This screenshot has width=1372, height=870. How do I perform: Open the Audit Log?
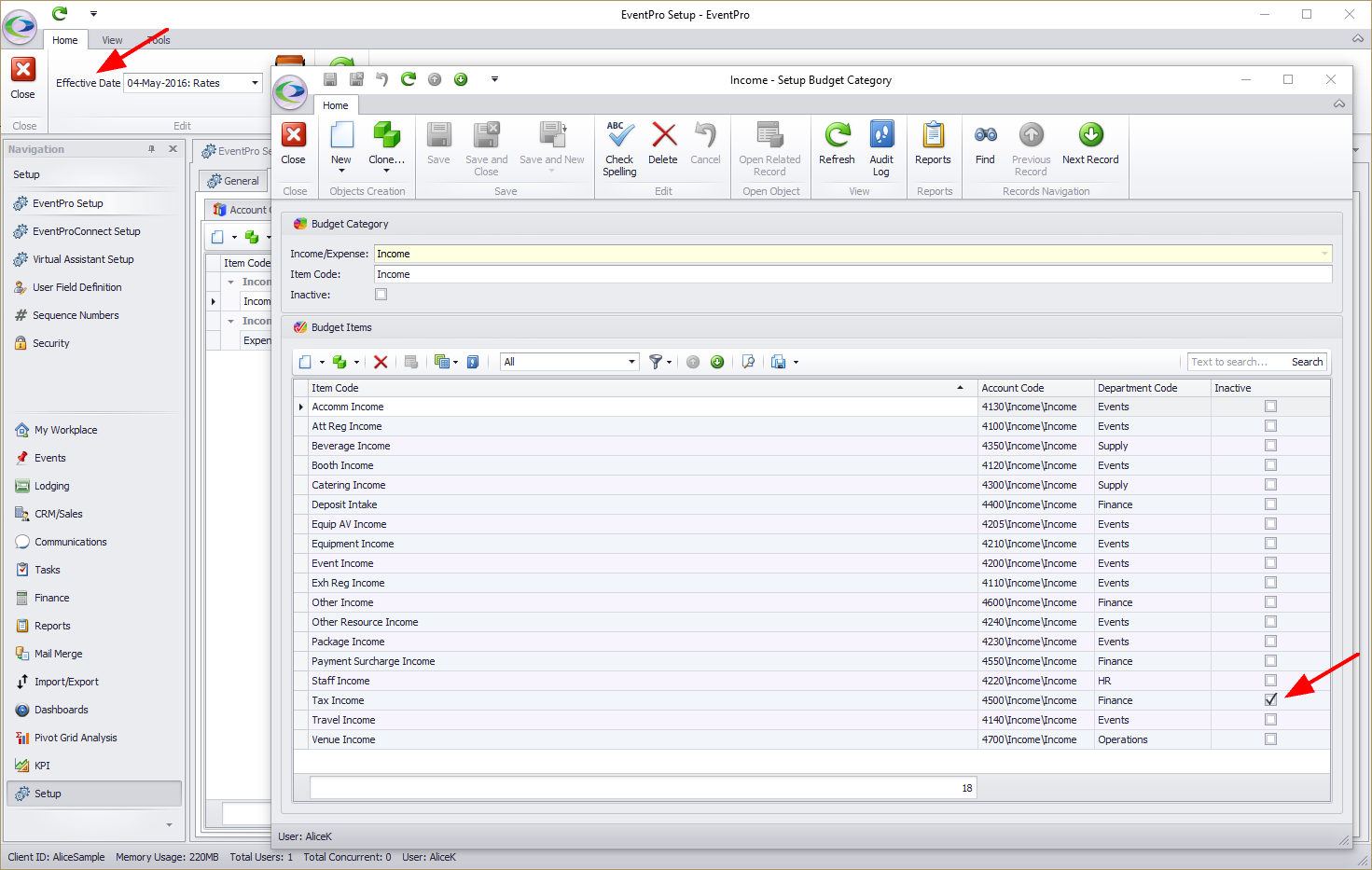click(x=881, y=148)
